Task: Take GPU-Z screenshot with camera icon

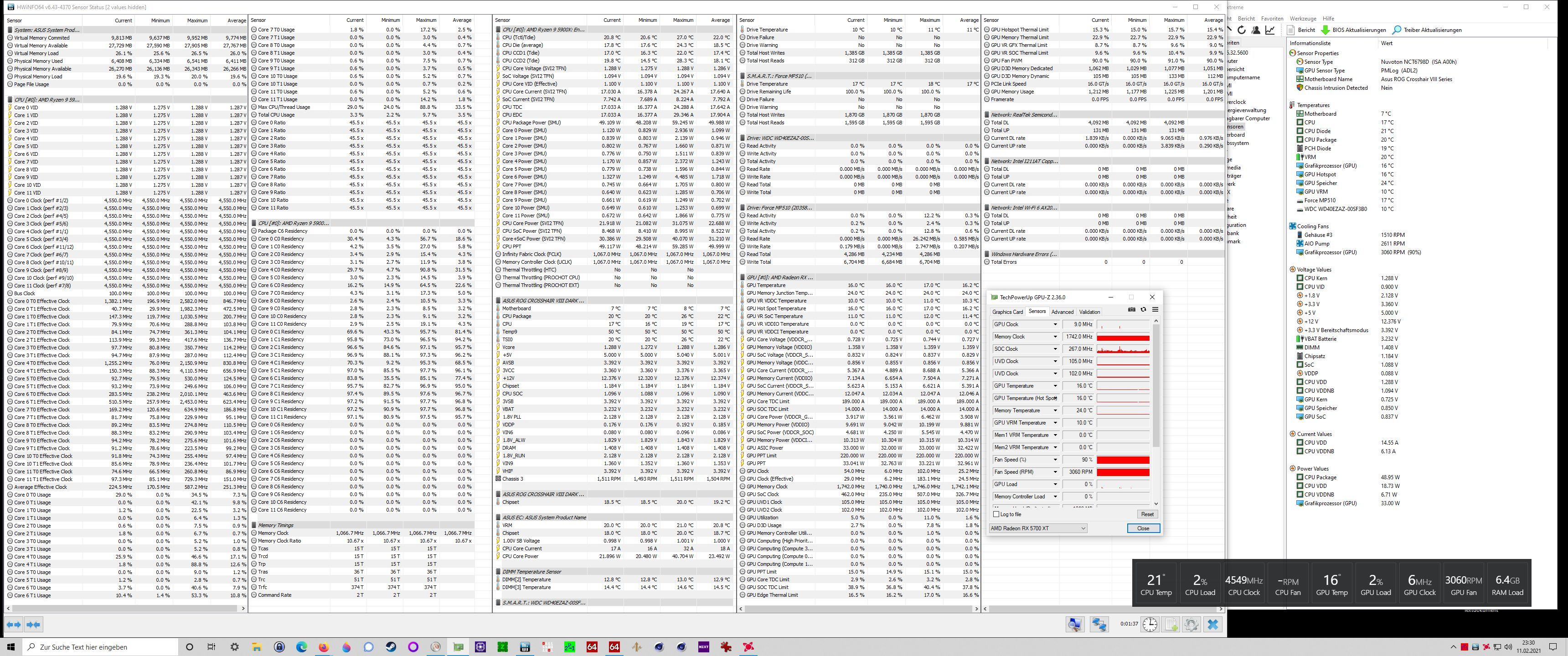Action: click(1132, 310)
